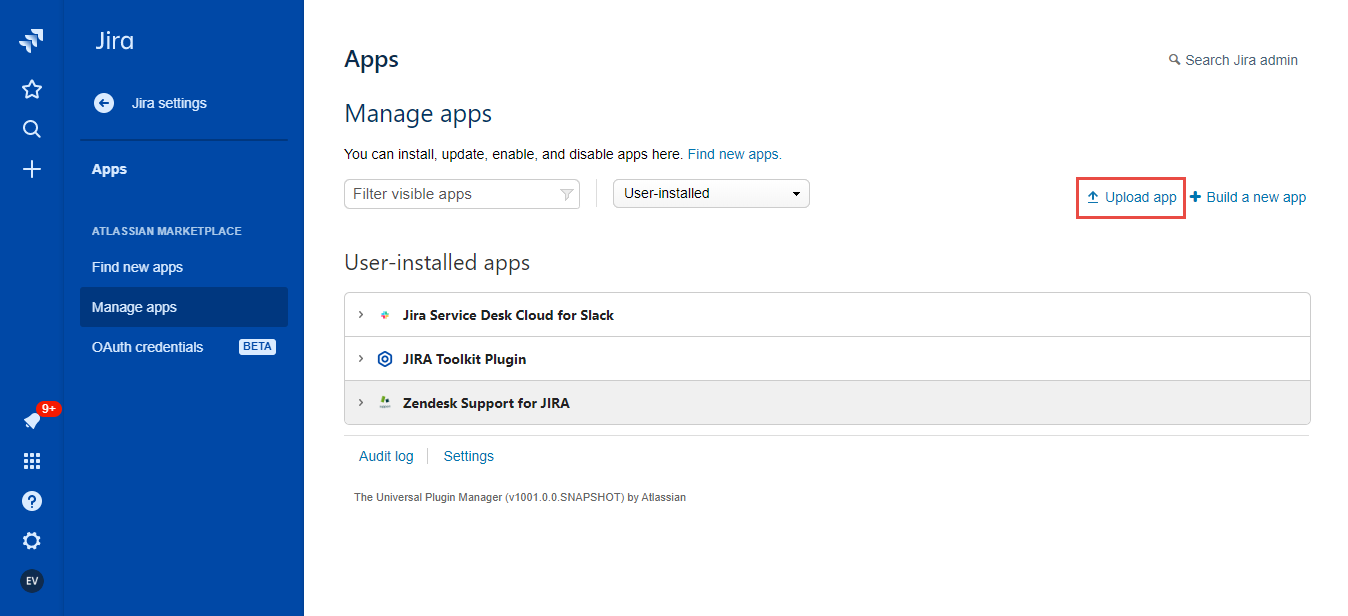Click JIRA Toolkit Plugin name
Screen dimensions: 1348x616
click(x=464, y=359)
